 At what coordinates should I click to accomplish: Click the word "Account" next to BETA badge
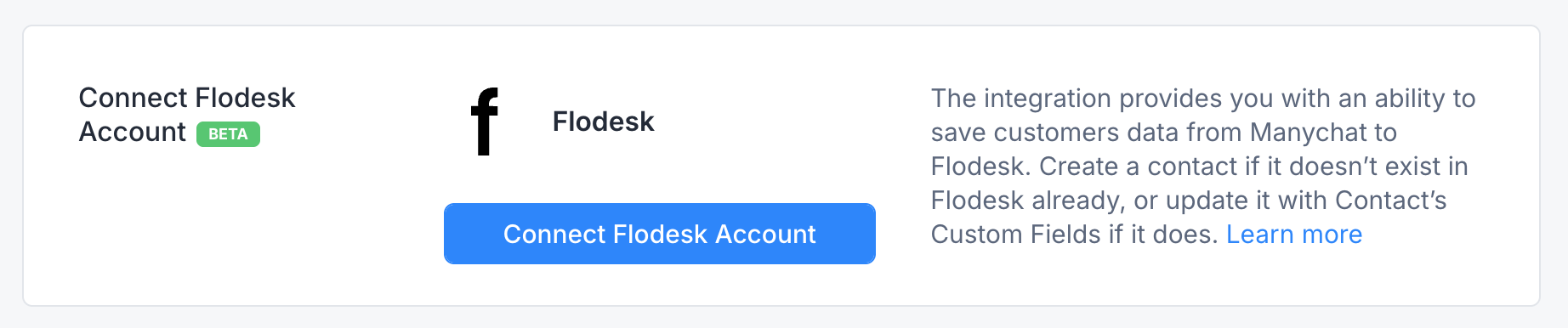point(132,132)
